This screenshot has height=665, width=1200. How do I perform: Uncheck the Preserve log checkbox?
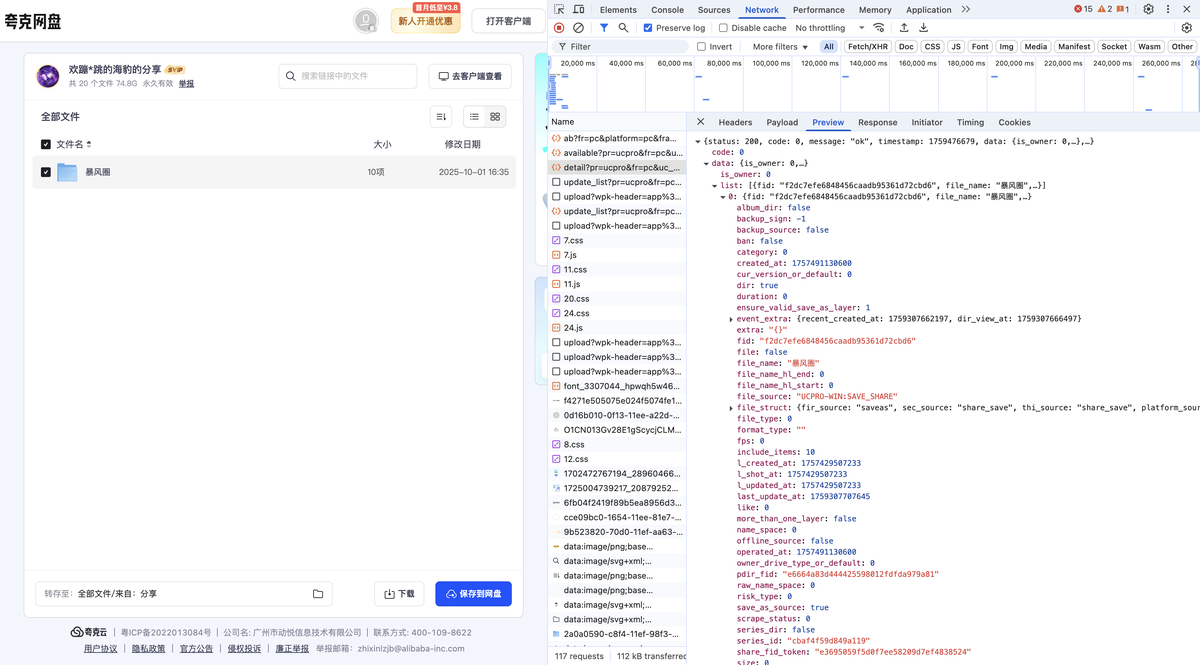tap(648, 28)
